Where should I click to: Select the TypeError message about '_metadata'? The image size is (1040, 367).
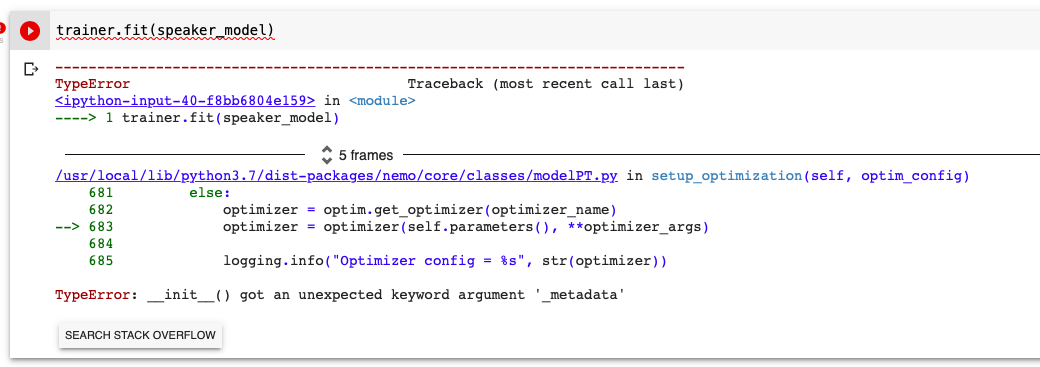340,295
